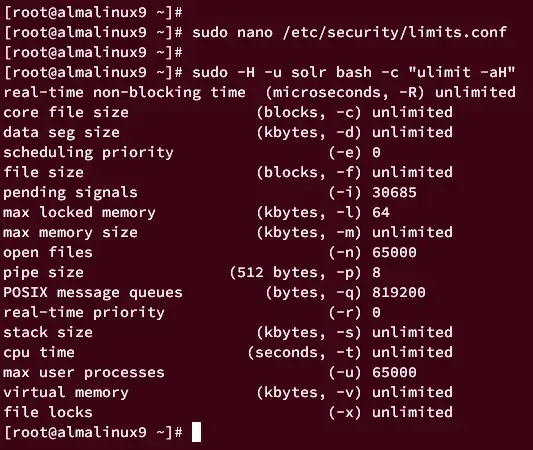Click the 'real-time priority' label
The image size is (533, 450).
tap(84, 313)
